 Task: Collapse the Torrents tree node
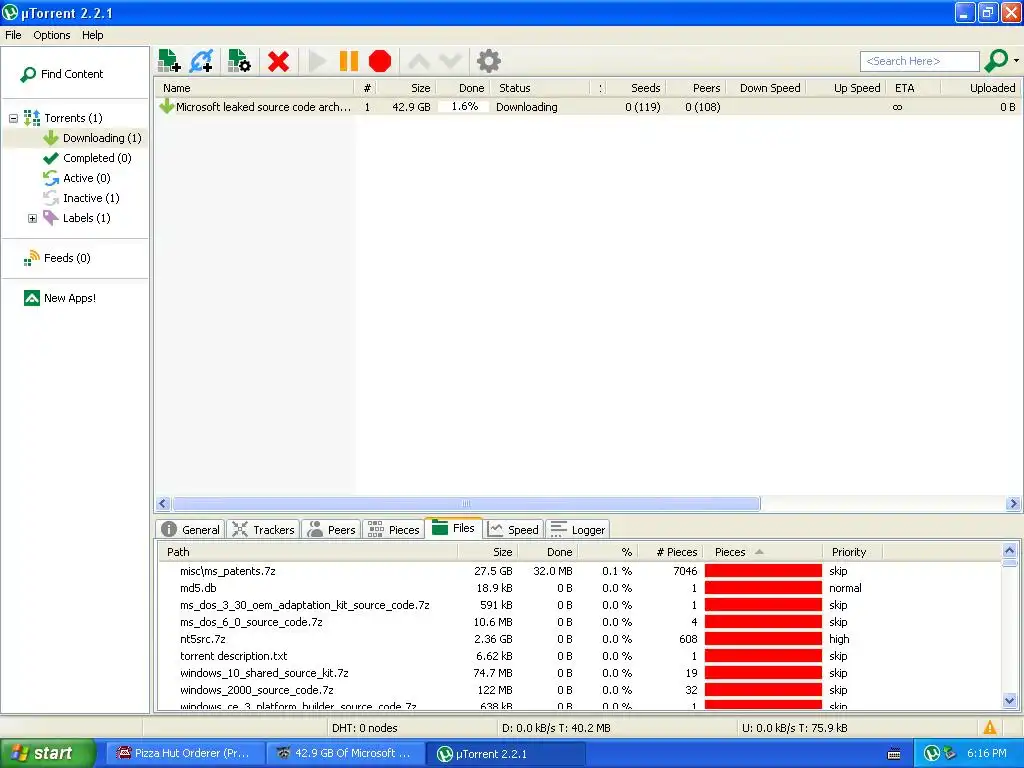tap(13, 118)
